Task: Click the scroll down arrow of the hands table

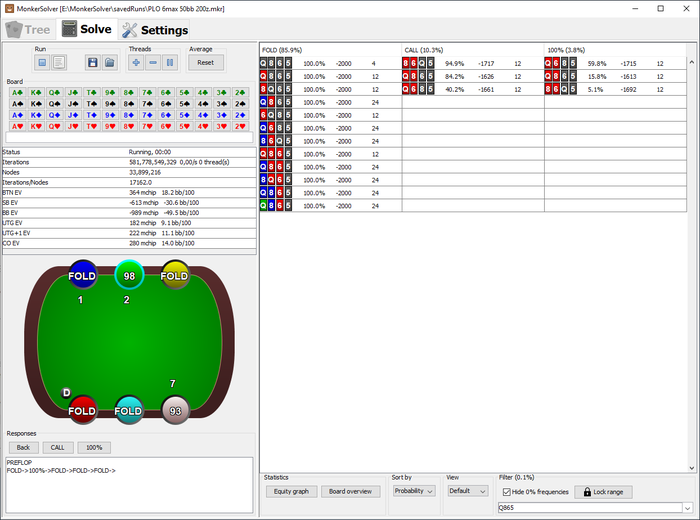Action: click(692, 468)
